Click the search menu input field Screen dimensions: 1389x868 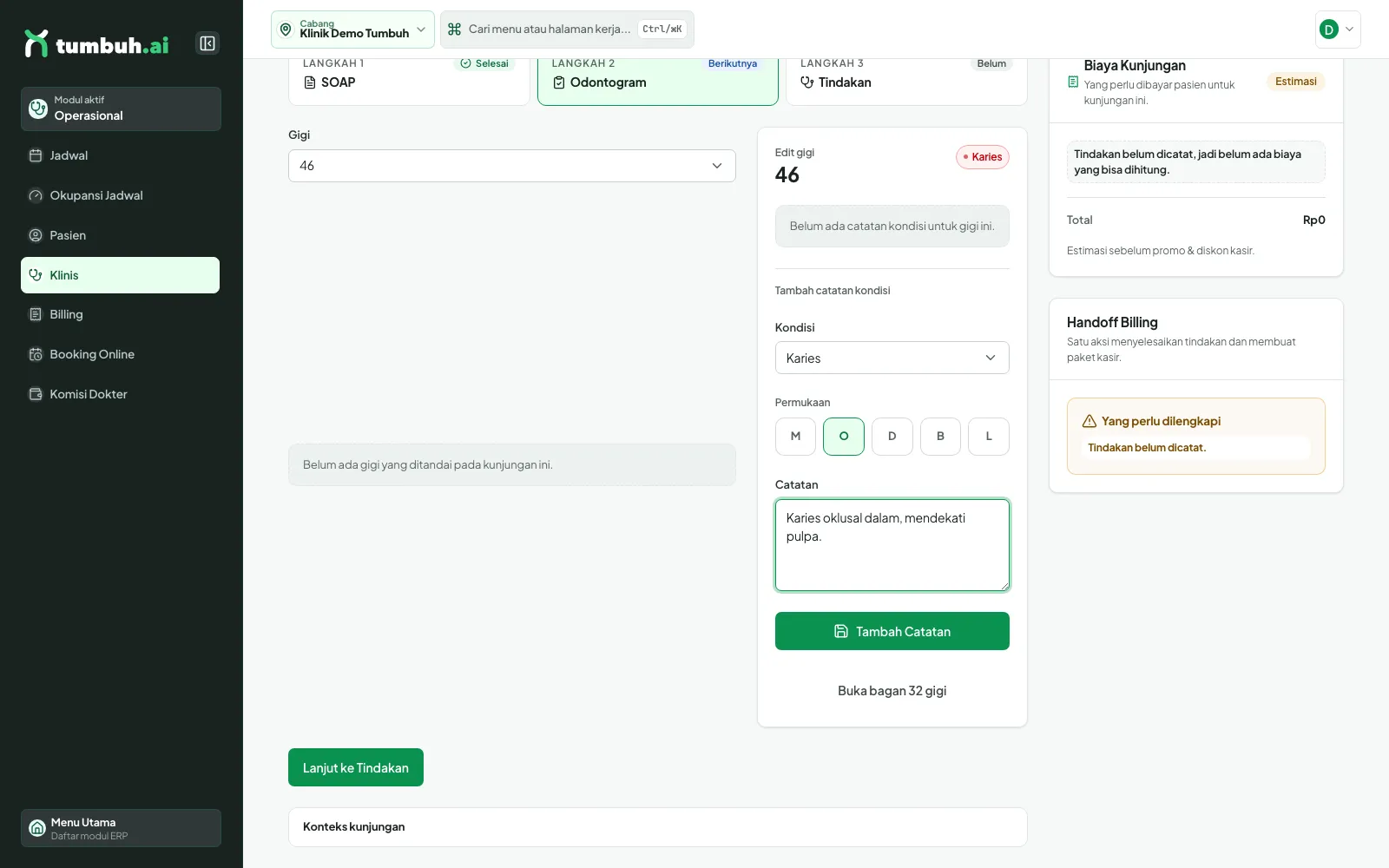point(567,30)
